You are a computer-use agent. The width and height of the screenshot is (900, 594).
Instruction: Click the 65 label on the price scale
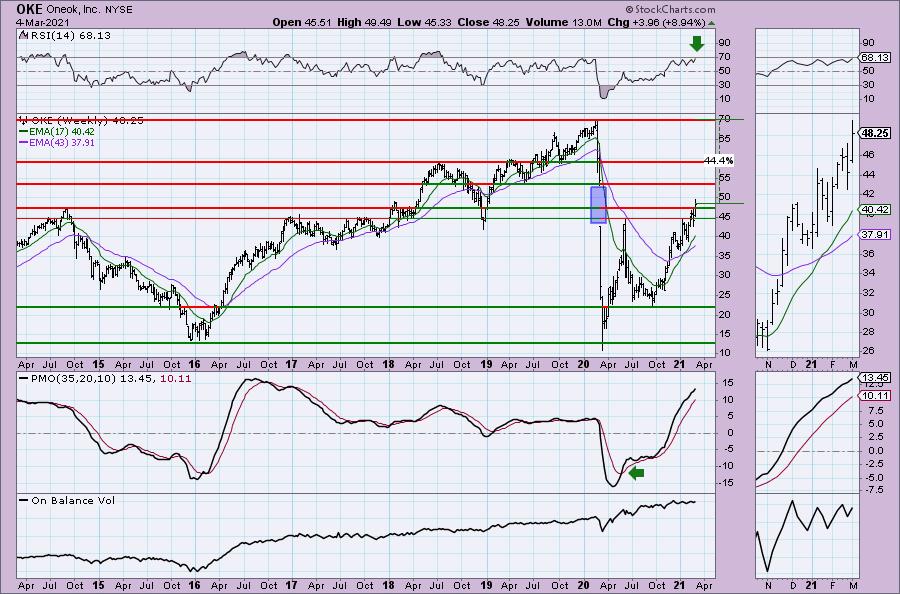[724, 138]
